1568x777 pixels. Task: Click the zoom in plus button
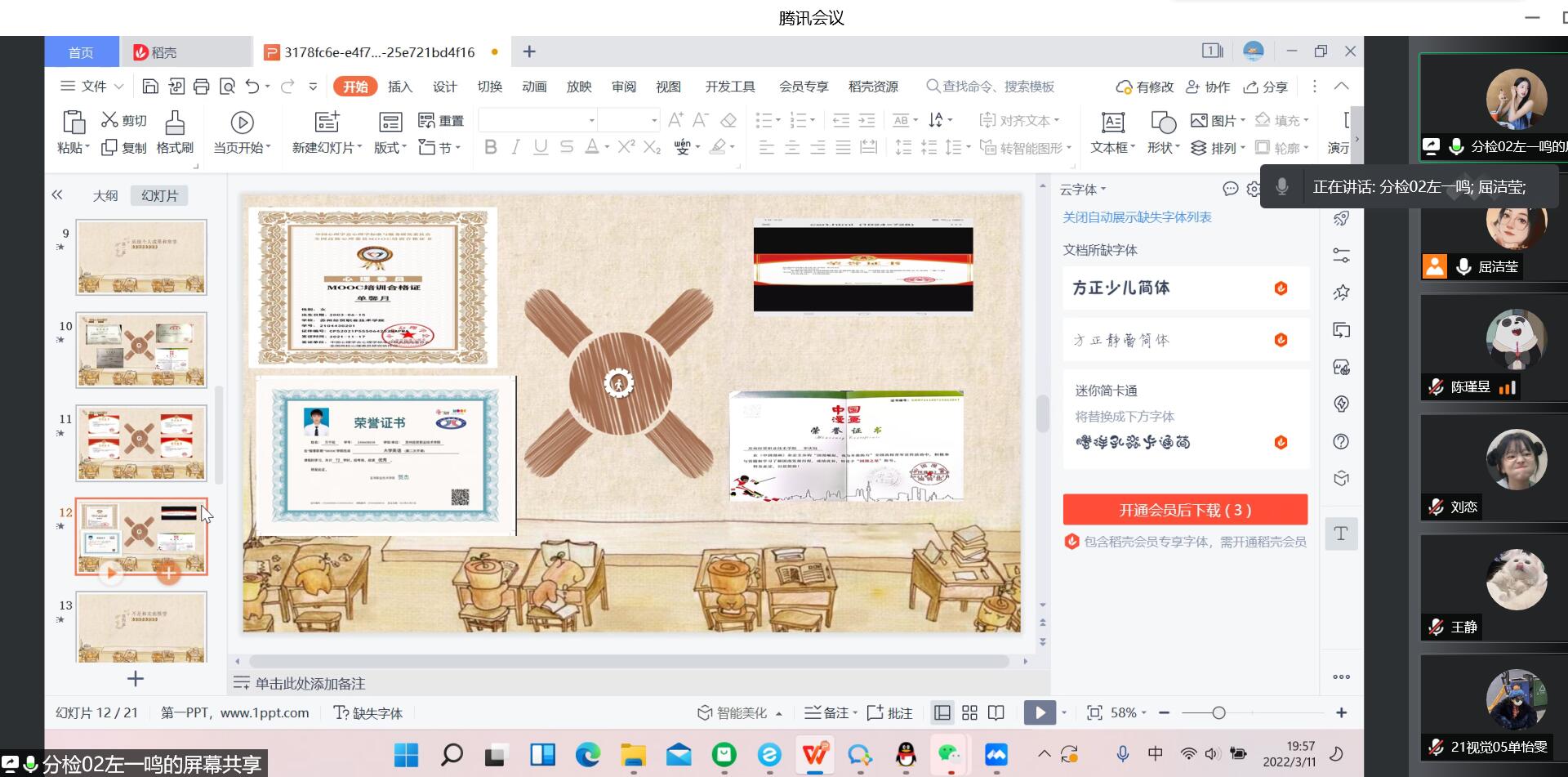click(x=1341, y=713)
